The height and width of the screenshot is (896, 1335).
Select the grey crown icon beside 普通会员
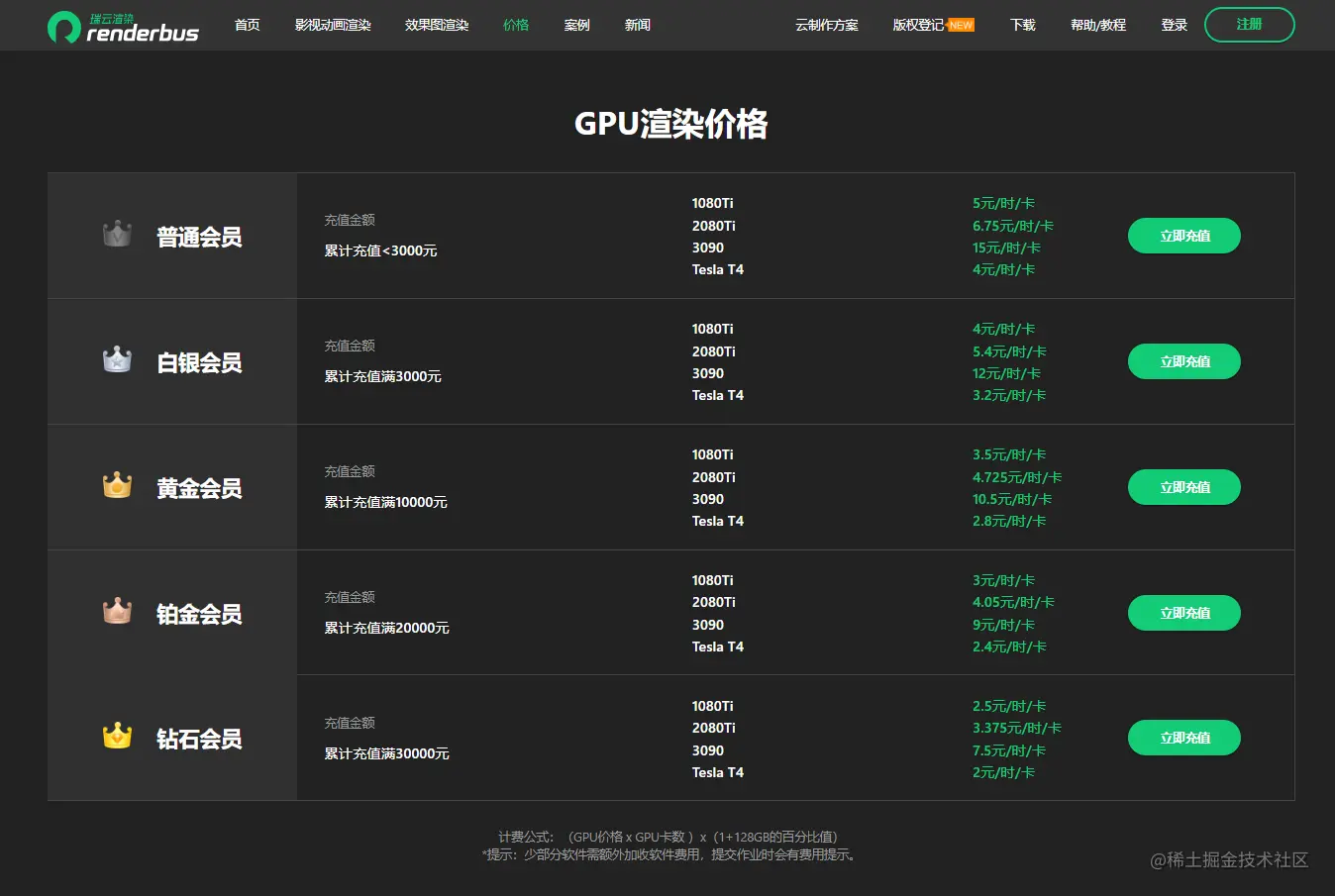[117, 235]
